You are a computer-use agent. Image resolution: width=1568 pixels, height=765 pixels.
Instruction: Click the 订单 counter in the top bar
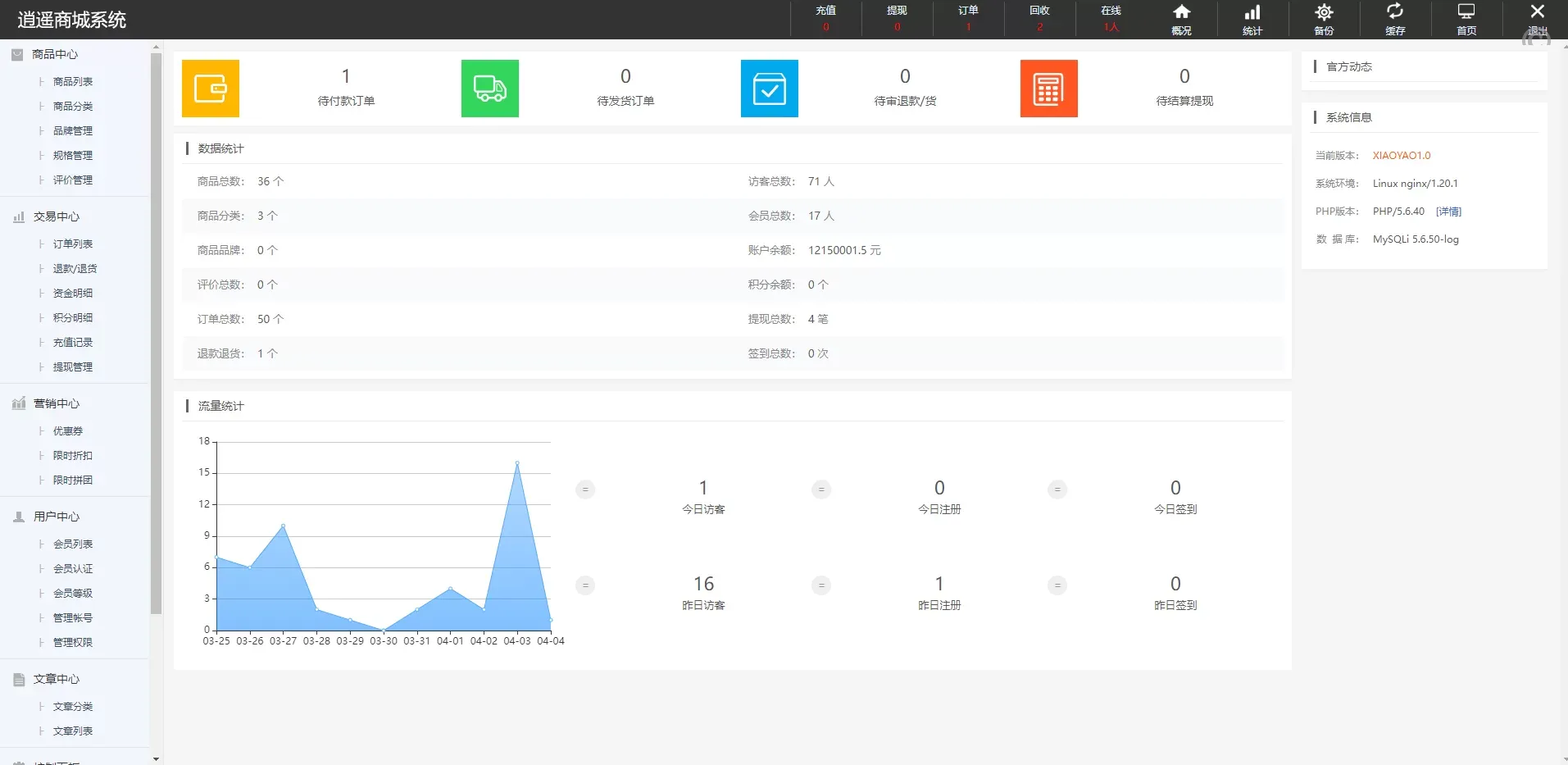(x=968, y=18)
